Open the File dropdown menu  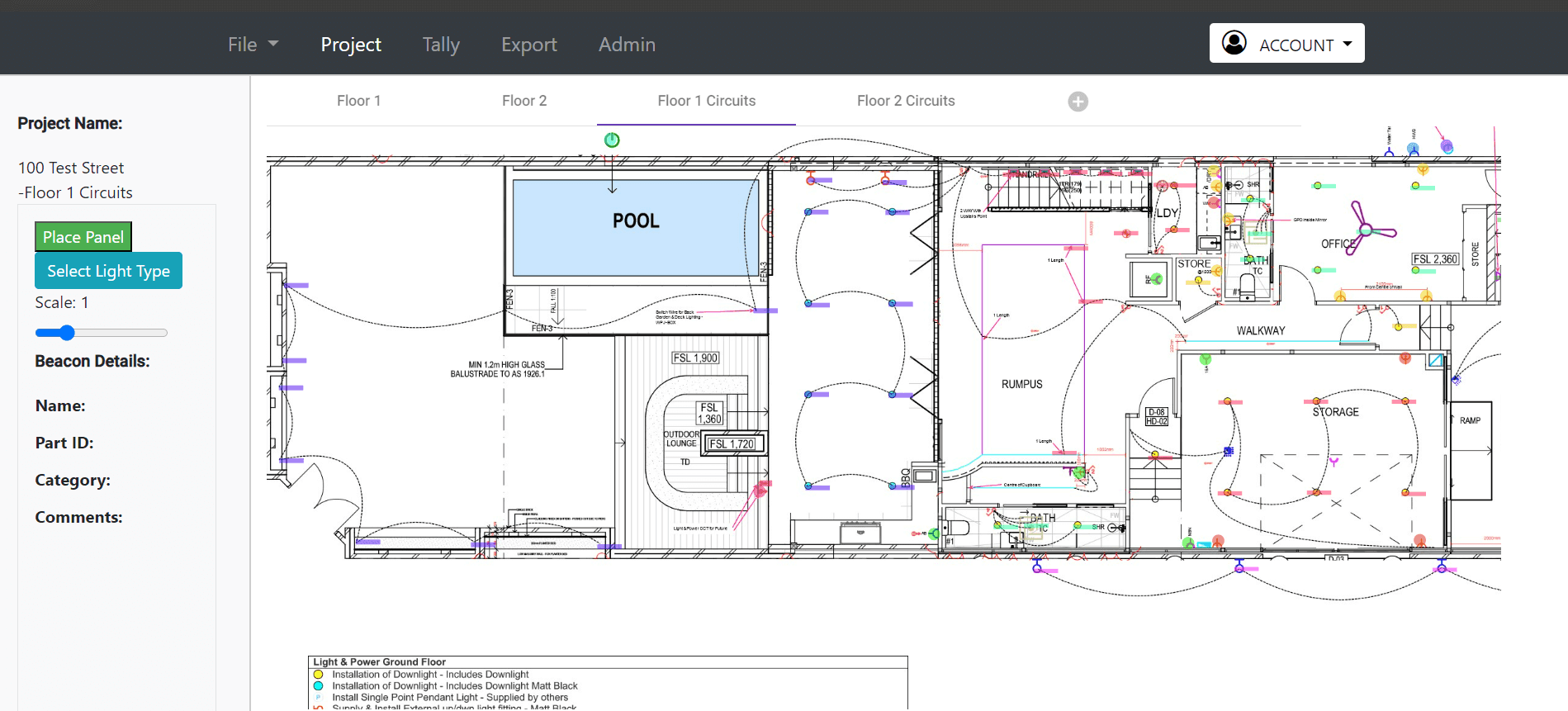[x=253, y=45]
